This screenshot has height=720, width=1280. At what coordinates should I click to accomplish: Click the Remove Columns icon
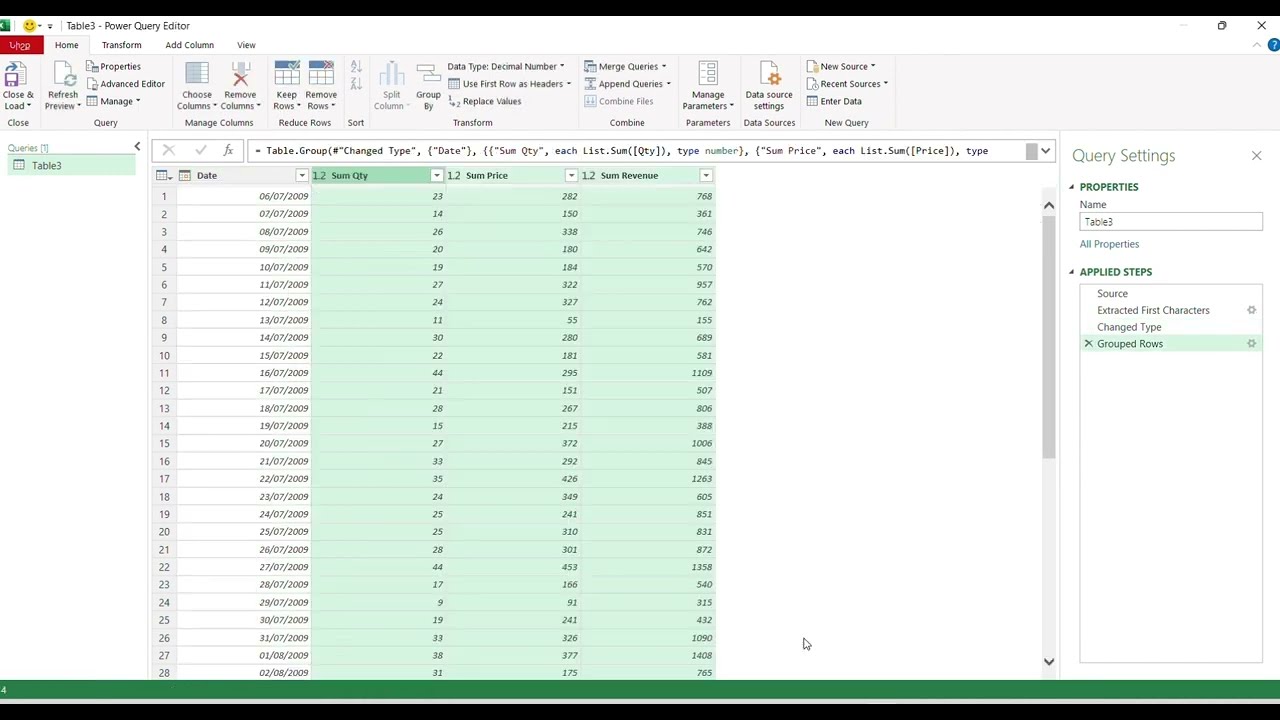click(x=240, y=74)
